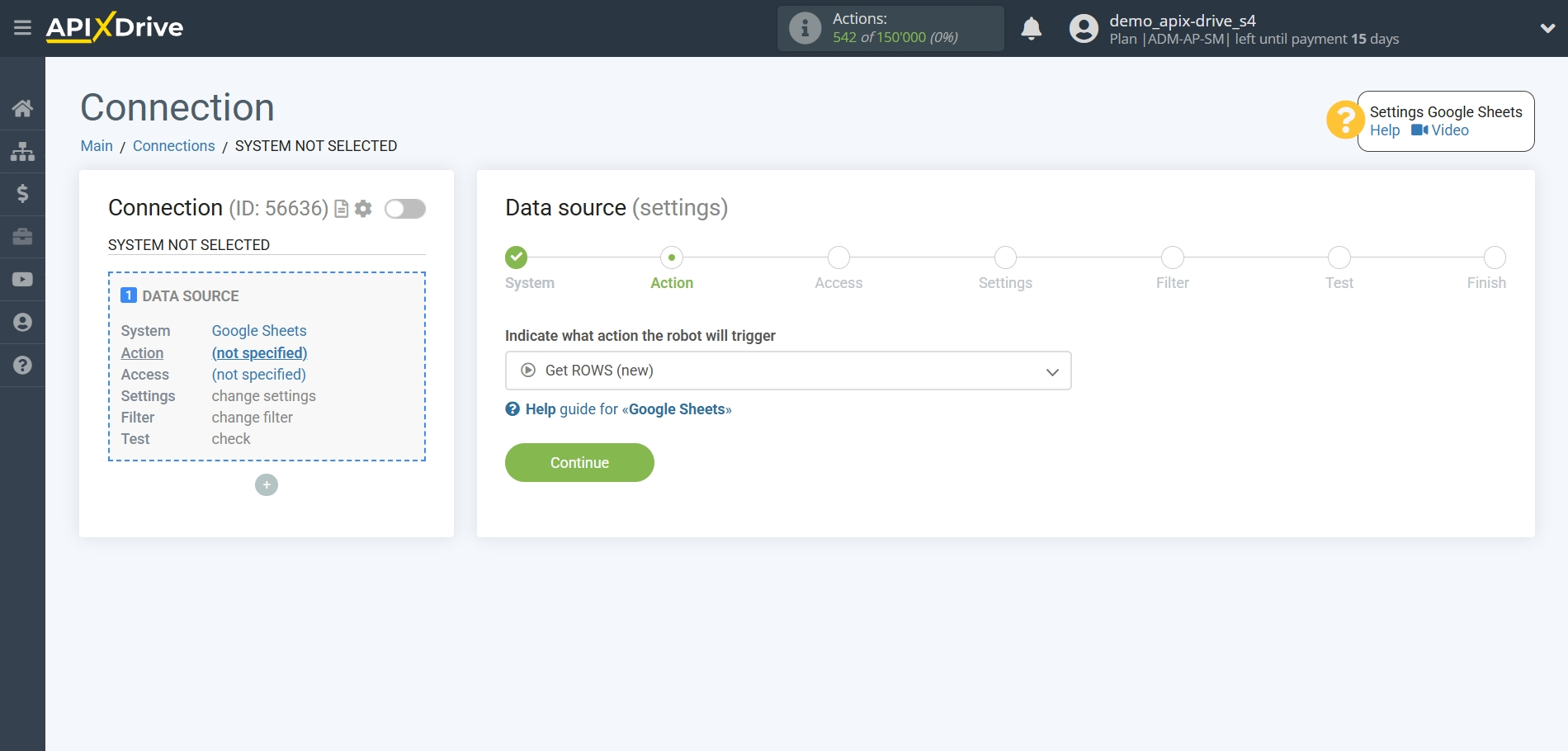Open the Connections breadcrumb link
1568x751 pixels.
[173, 145]
